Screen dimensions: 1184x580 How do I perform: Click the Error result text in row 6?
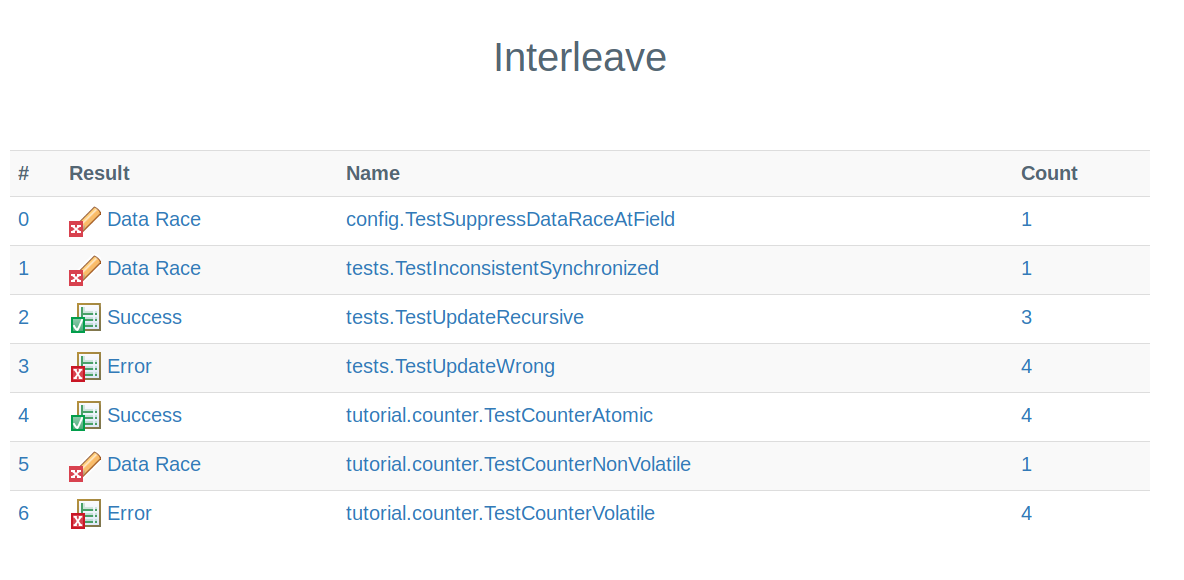click(129, 513)
